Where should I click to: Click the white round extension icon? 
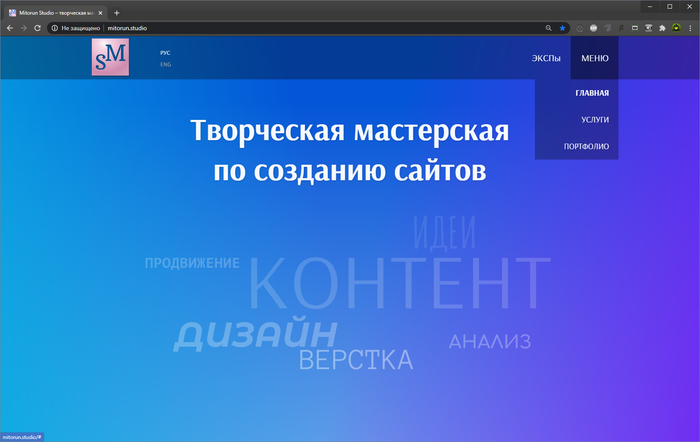593,28
